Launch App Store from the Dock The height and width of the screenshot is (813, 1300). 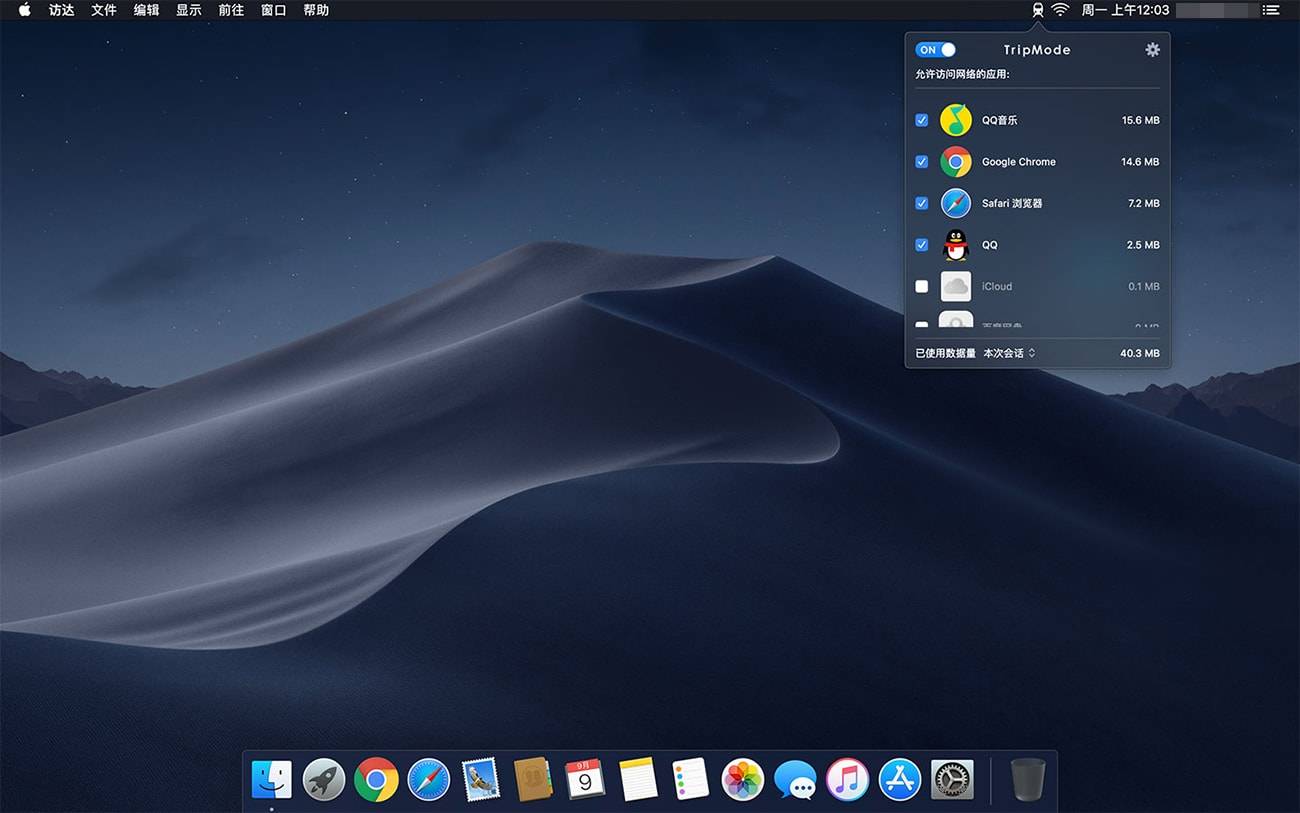(899, 780)
